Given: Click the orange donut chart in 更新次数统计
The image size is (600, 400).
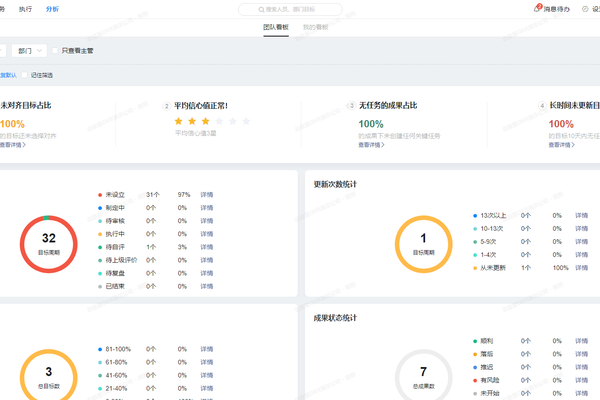Looking at the screenshot, I should (x=424, y=244).
